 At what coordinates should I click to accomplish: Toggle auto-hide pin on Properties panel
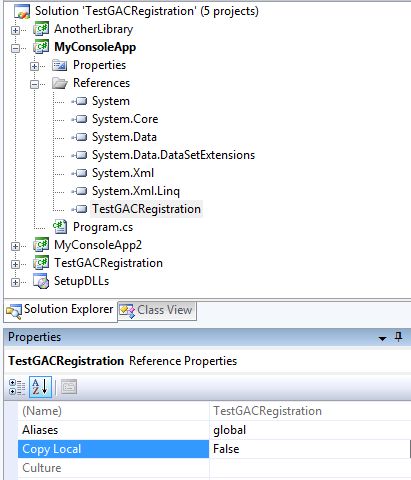398,337
